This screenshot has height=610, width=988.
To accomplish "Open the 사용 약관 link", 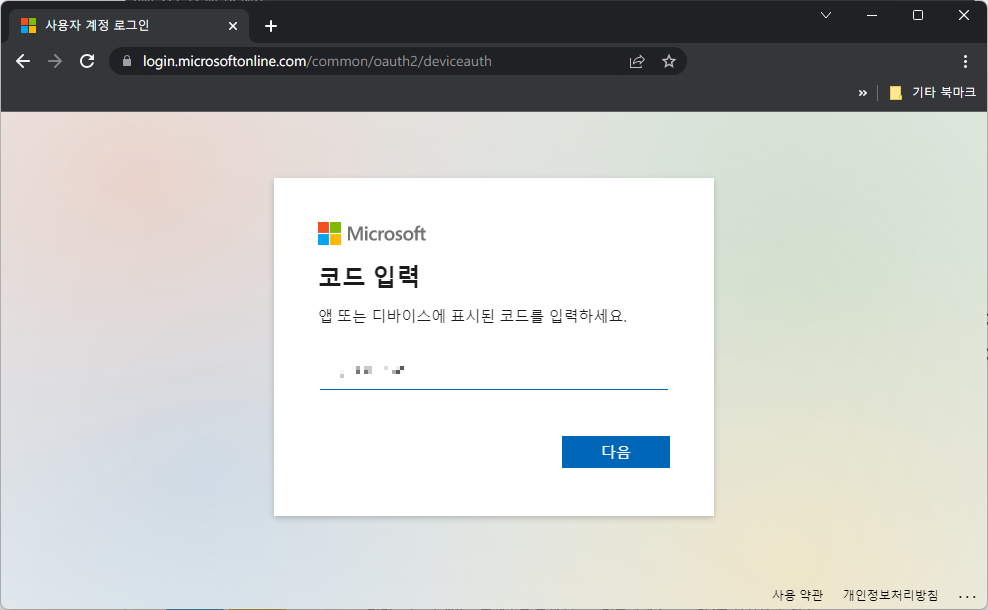I will (x=797, y=595).
